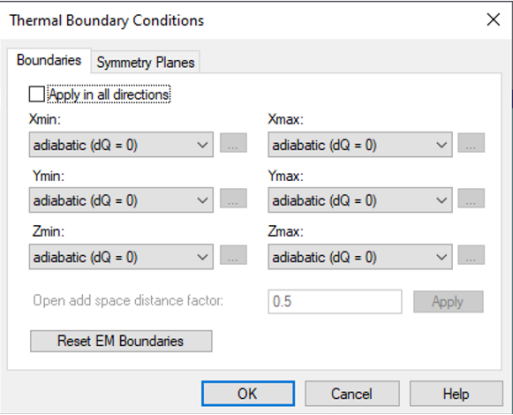Open the Zmin adiabatic dropdown
Viewport: 513px width, 415px height.
121,257
